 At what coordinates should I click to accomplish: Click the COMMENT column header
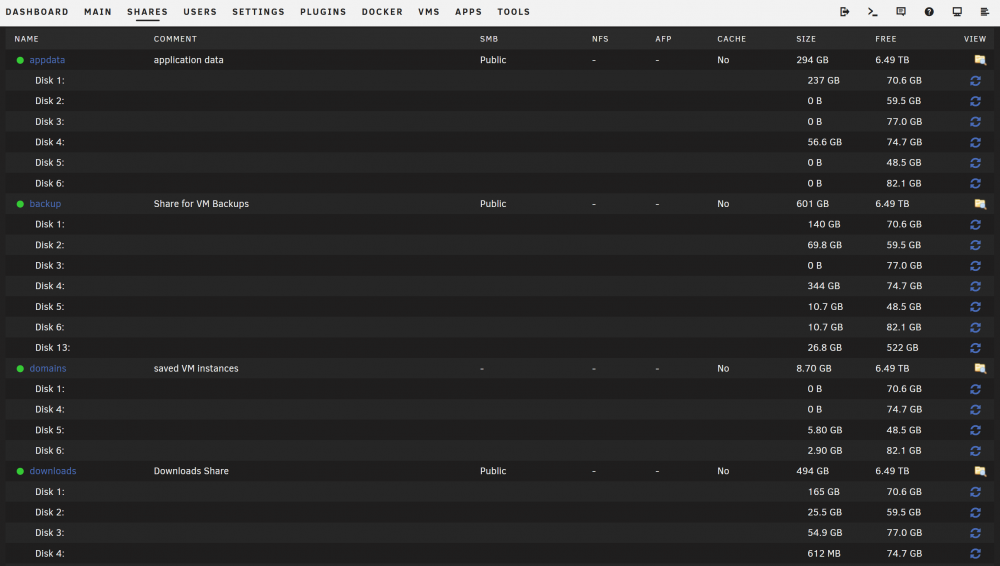[x=175, y=39]
